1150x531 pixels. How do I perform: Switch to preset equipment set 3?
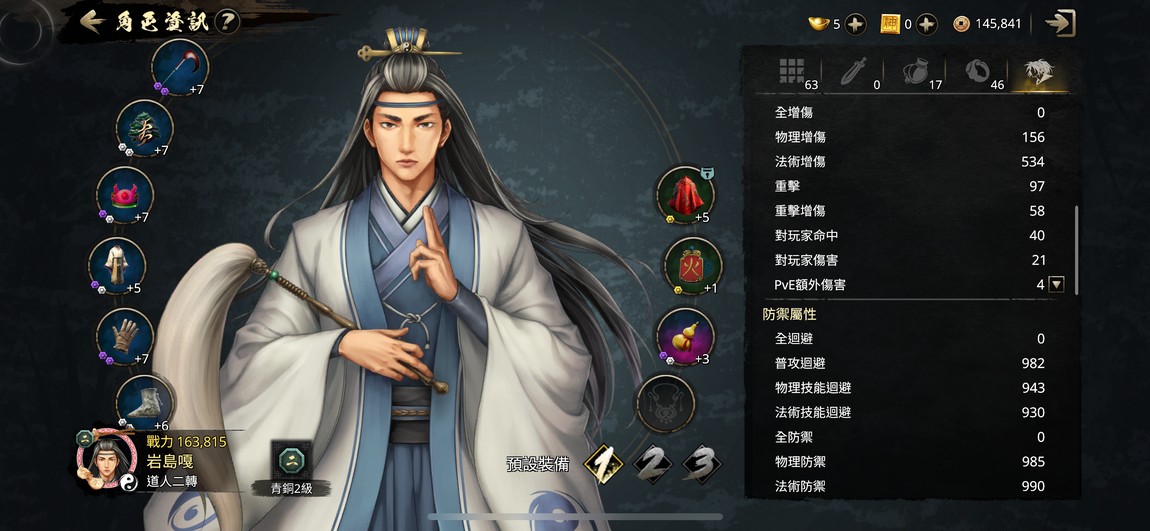[x=702, y=464]
